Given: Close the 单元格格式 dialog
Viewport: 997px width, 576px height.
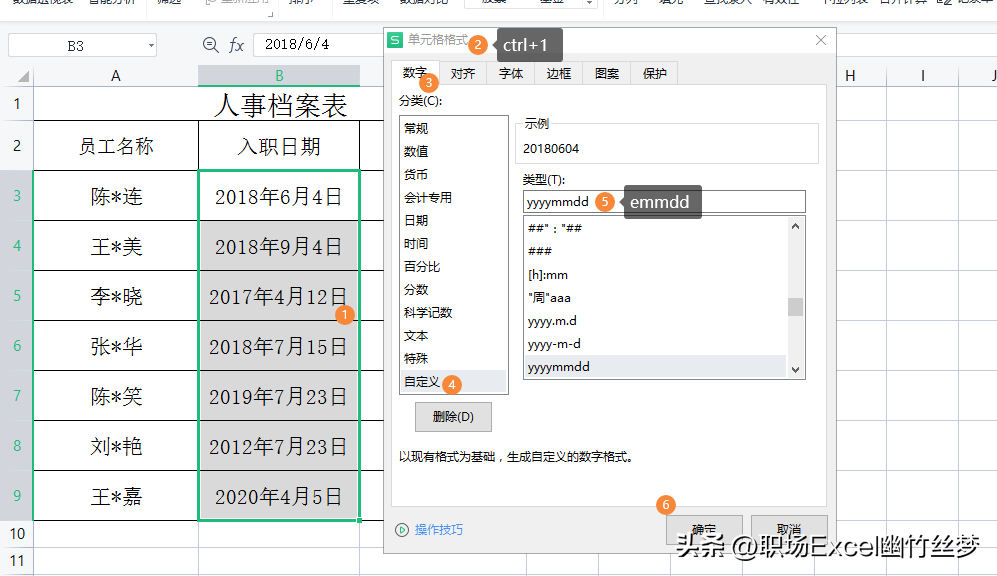Looking at the screenshot, I should pyautogui.click(x=821, y=40).
